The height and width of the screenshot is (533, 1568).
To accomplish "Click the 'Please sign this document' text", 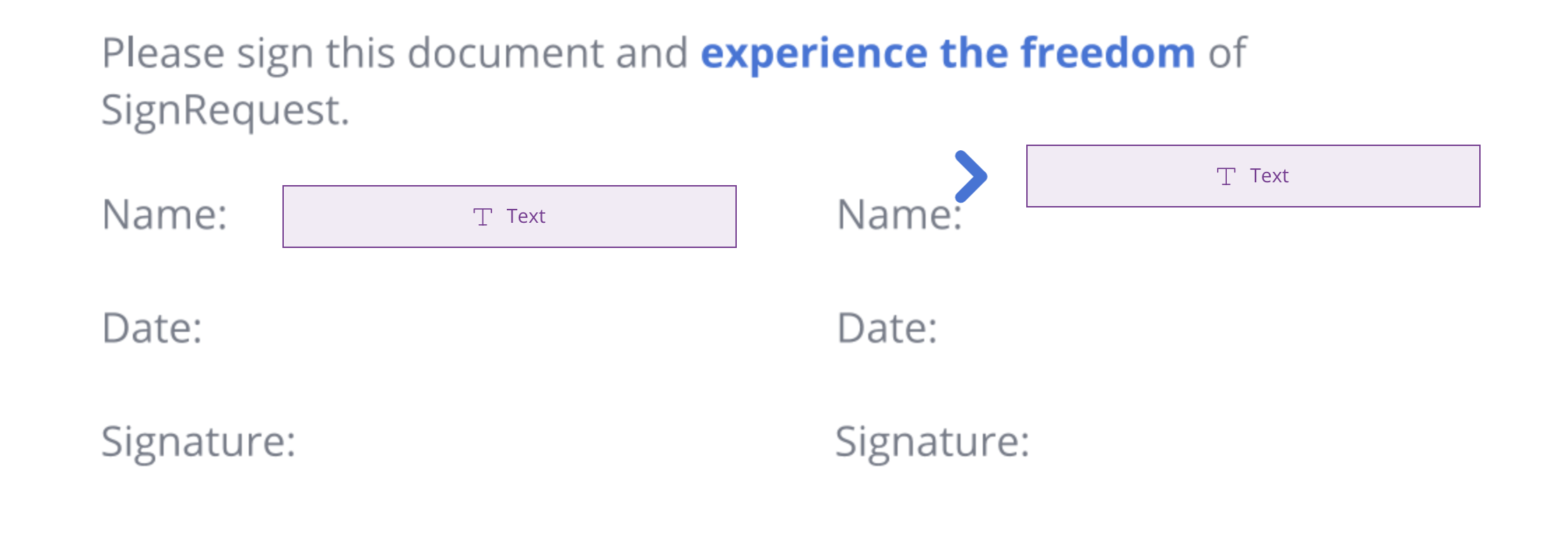I will [x=353, y=54].
